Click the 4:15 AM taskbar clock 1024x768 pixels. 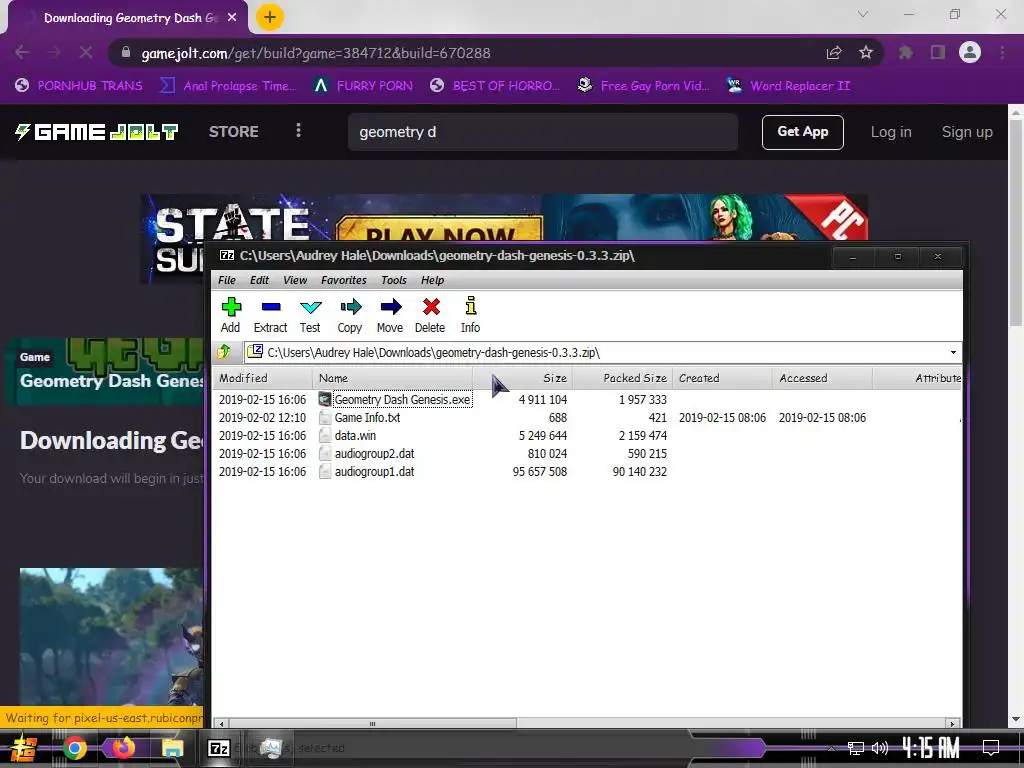tap(931, 747)
